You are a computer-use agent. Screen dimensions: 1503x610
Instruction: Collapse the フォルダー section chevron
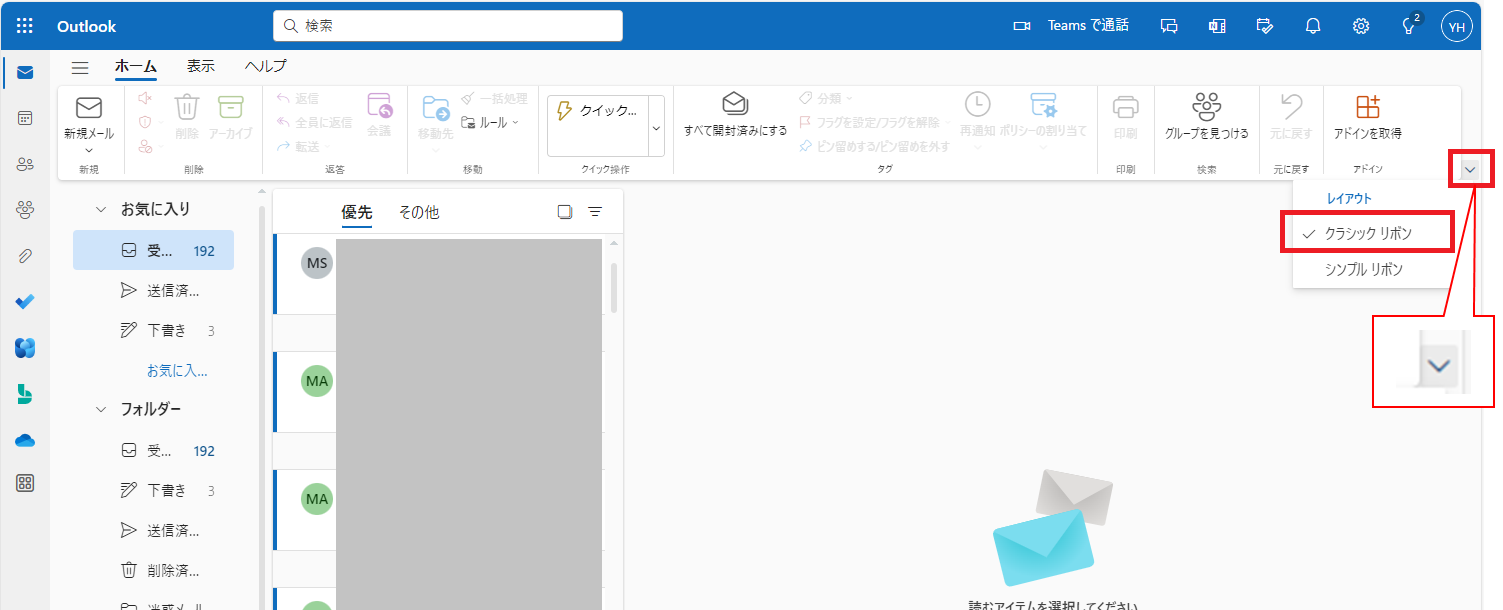tap(100, 409)
